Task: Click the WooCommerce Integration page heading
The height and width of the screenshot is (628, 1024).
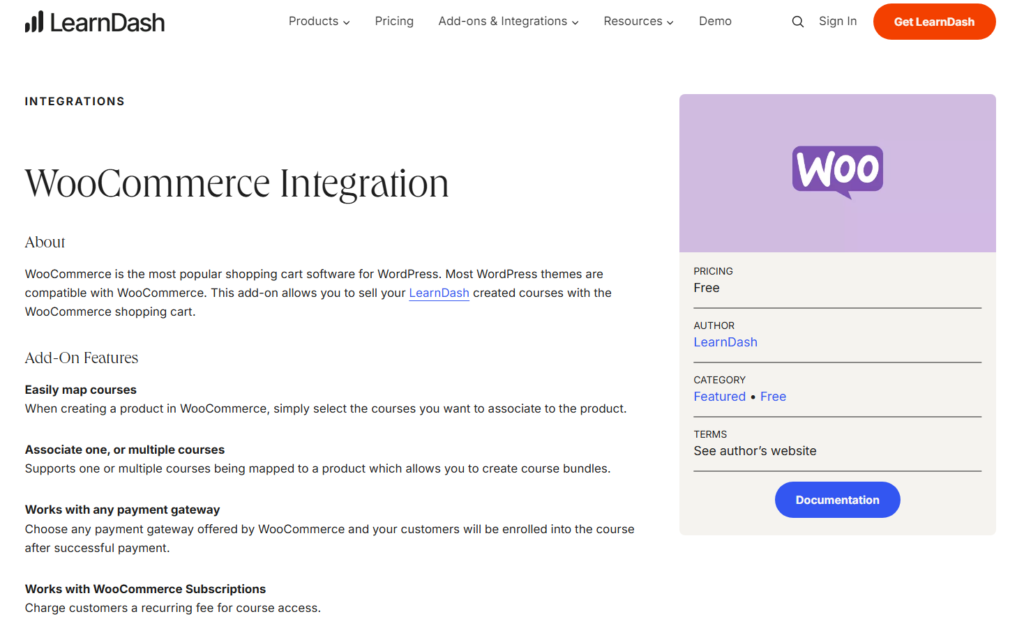Action: coord(236,183)
